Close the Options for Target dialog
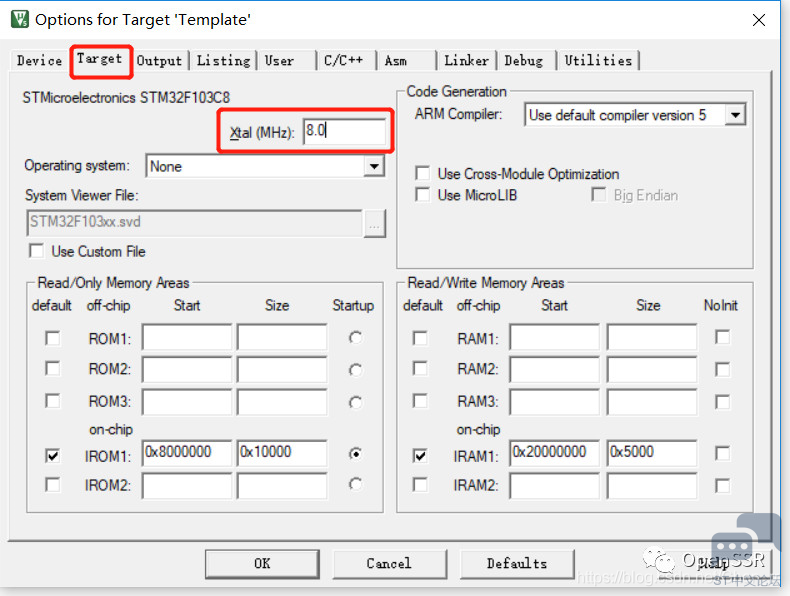This screenshot has height=596, width=790. [759, 20]
